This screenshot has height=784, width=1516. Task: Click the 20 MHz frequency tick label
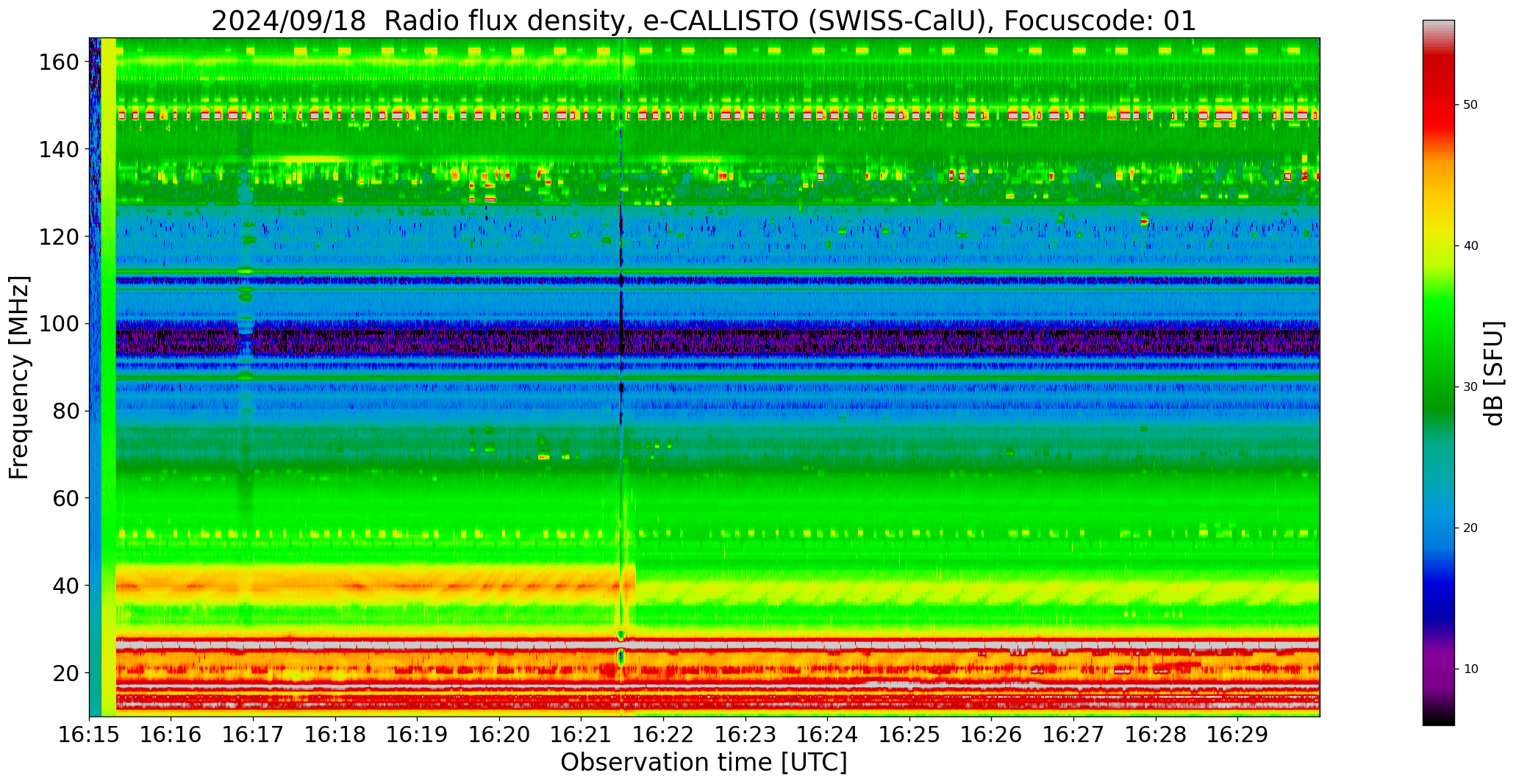point(65,672)
